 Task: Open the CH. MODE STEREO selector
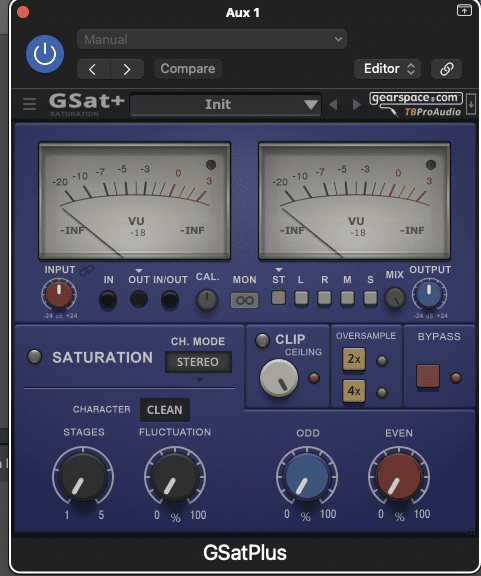click(198, 362)
